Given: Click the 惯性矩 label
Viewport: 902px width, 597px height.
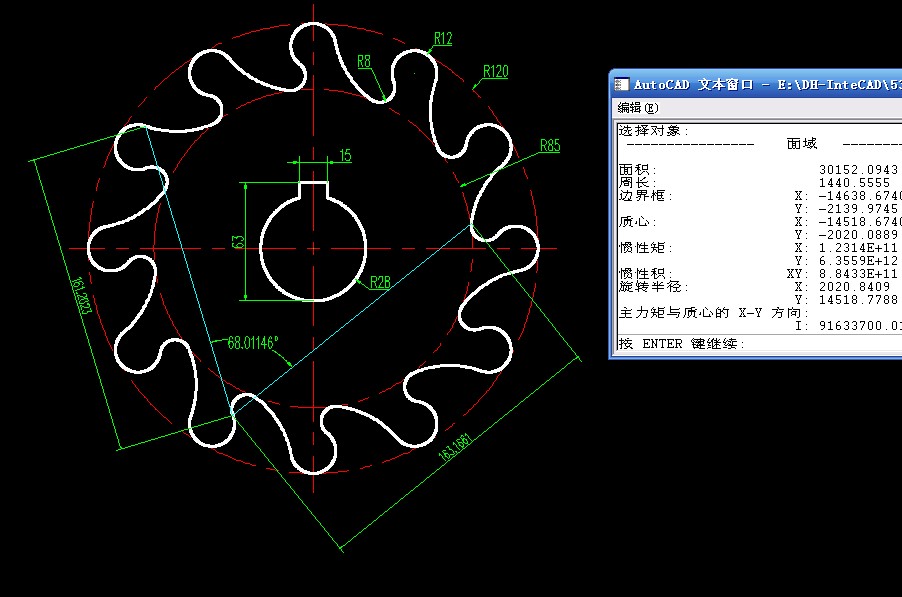Looking at the screenshot, I should point(645,247).
